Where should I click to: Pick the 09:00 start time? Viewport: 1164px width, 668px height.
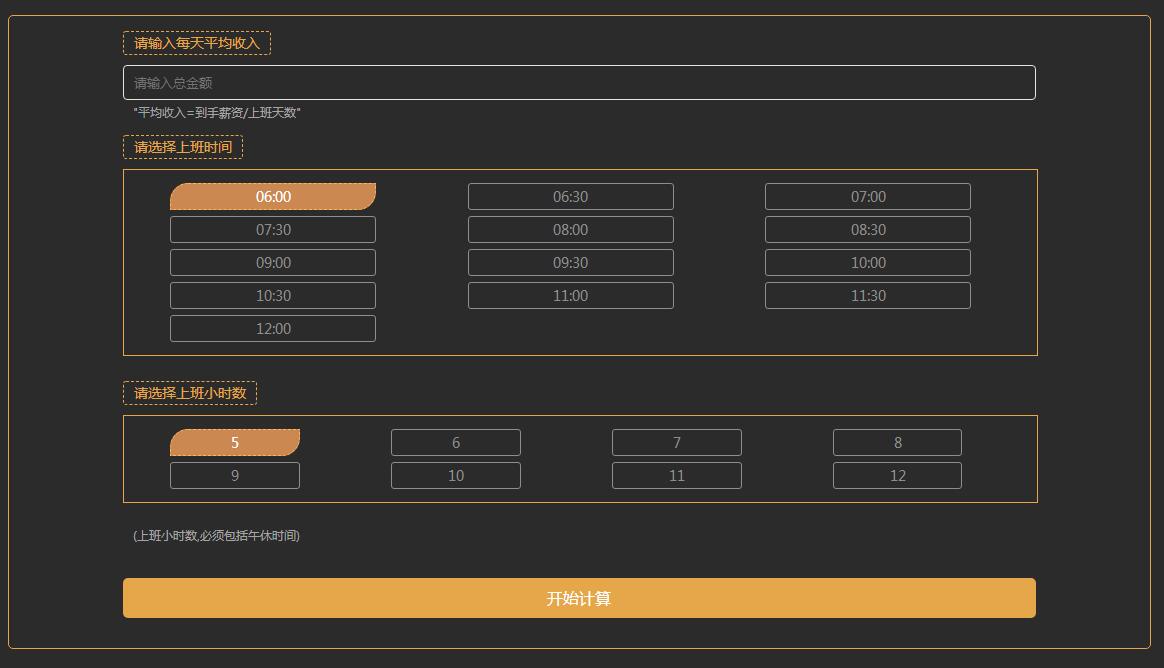(273, 263)
